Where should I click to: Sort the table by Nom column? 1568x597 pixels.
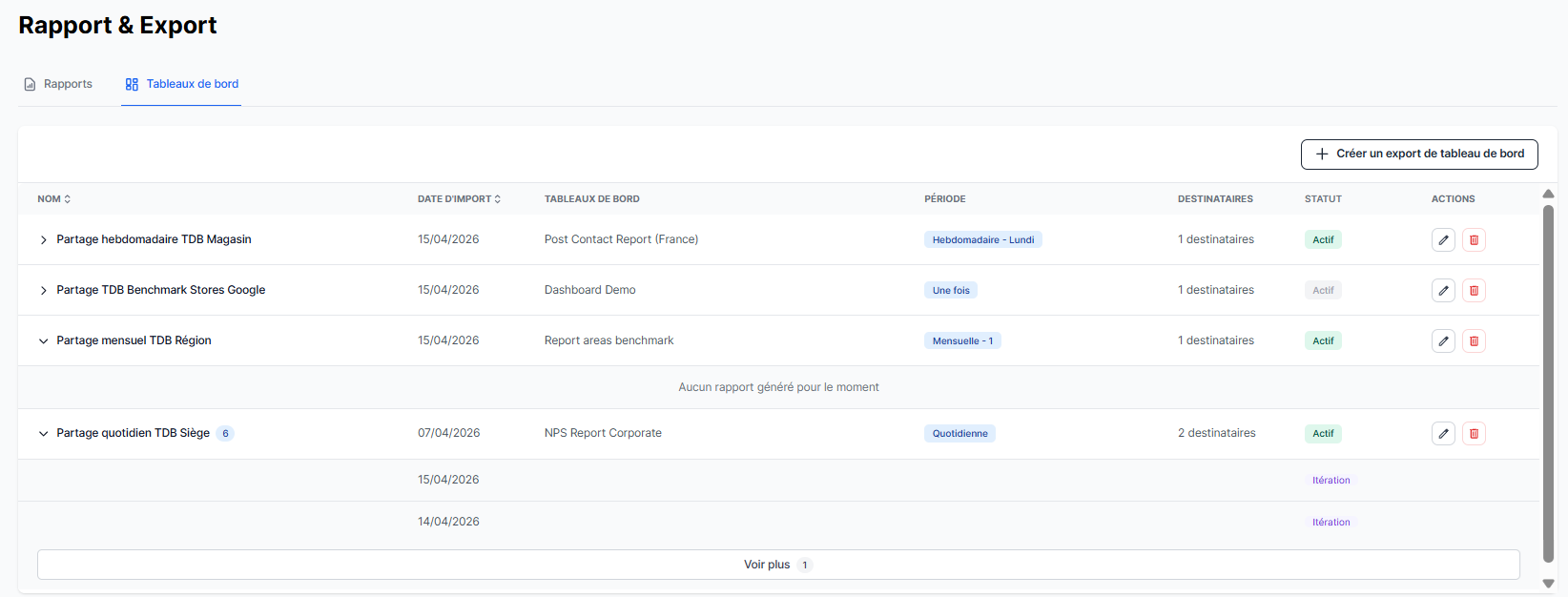54,199
